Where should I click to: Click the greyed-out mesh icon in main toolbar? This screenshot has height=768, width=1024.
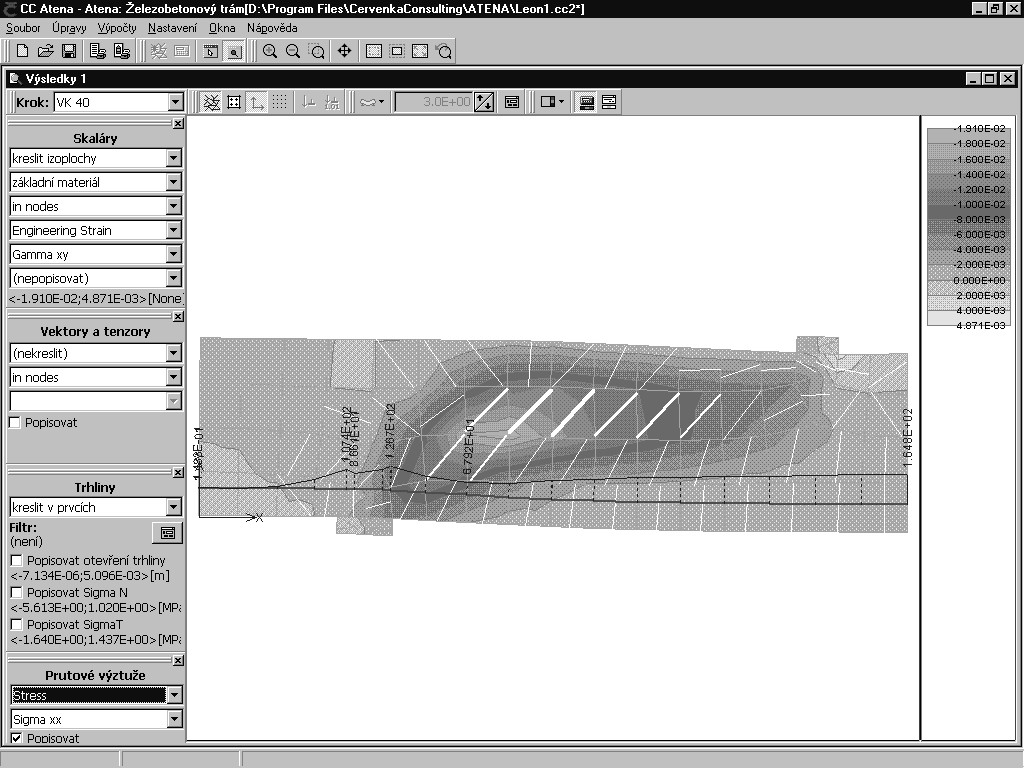pyautogui.click(x=159, y=51)
